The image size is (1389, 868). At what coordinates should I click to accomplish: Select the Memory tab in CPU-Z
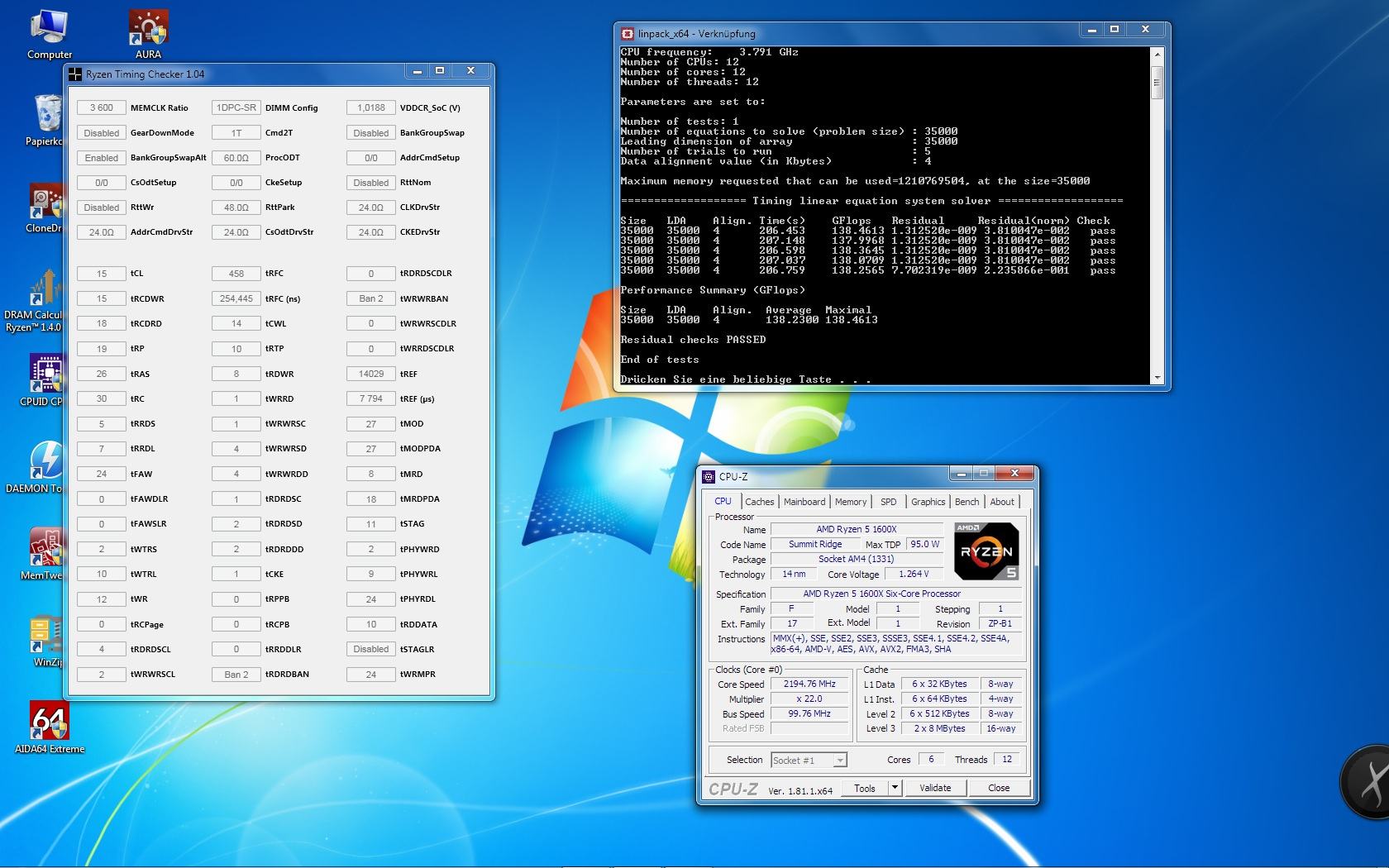(851, 502)
